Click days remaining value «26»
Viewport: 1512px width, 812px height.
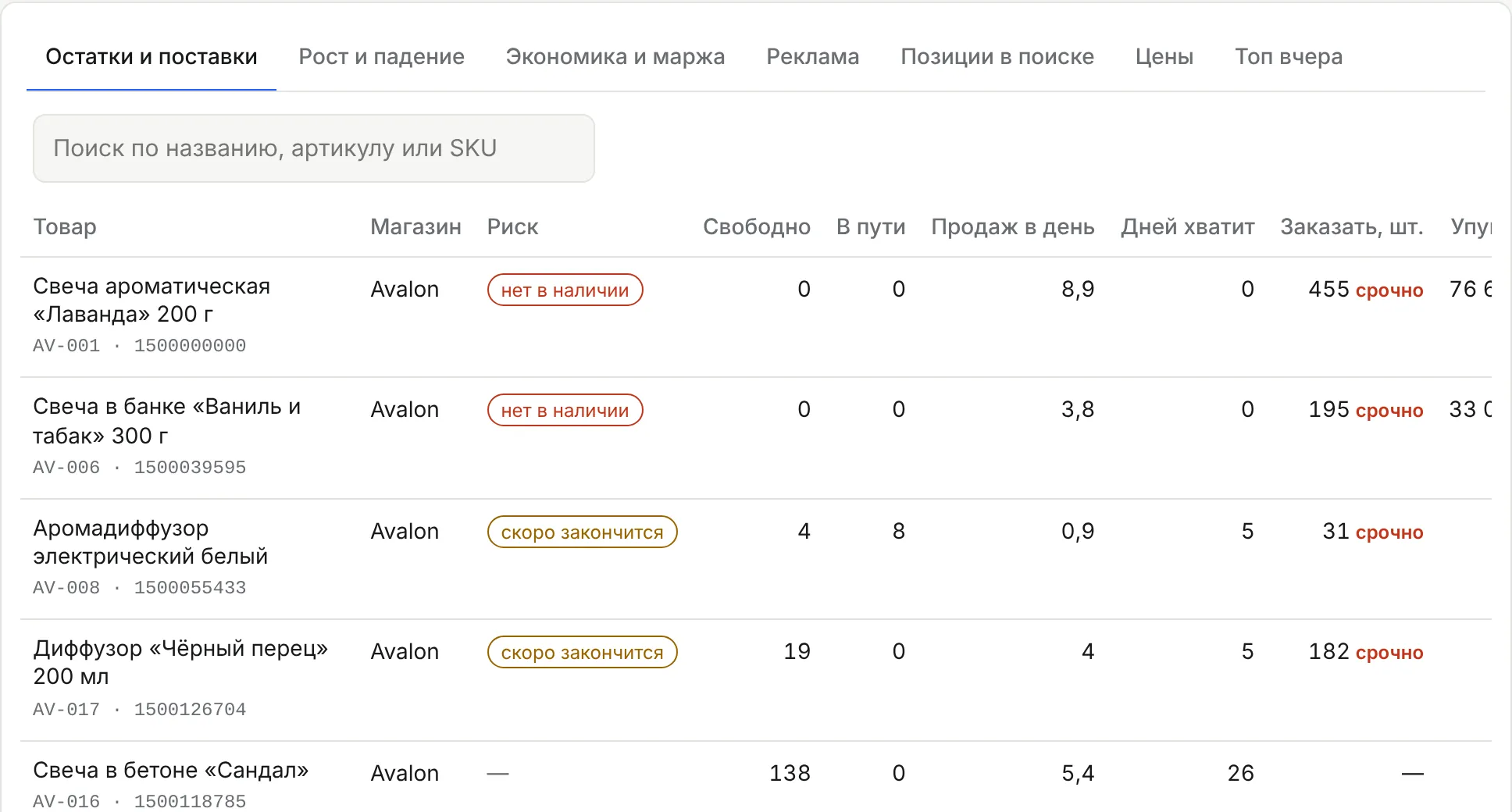click(1240, 774)
